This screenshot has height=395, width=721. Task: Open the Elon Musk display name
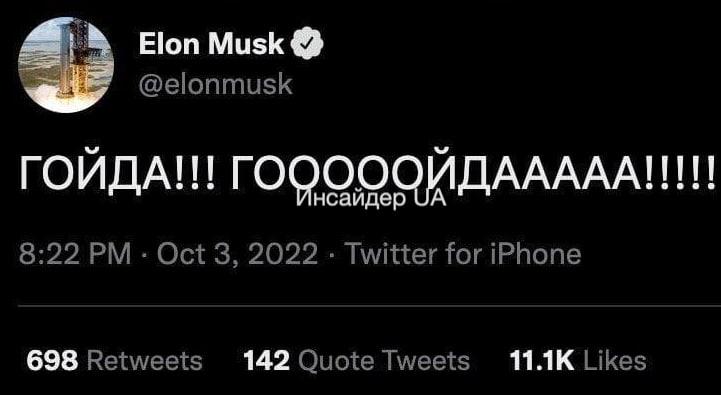(212, 45)
